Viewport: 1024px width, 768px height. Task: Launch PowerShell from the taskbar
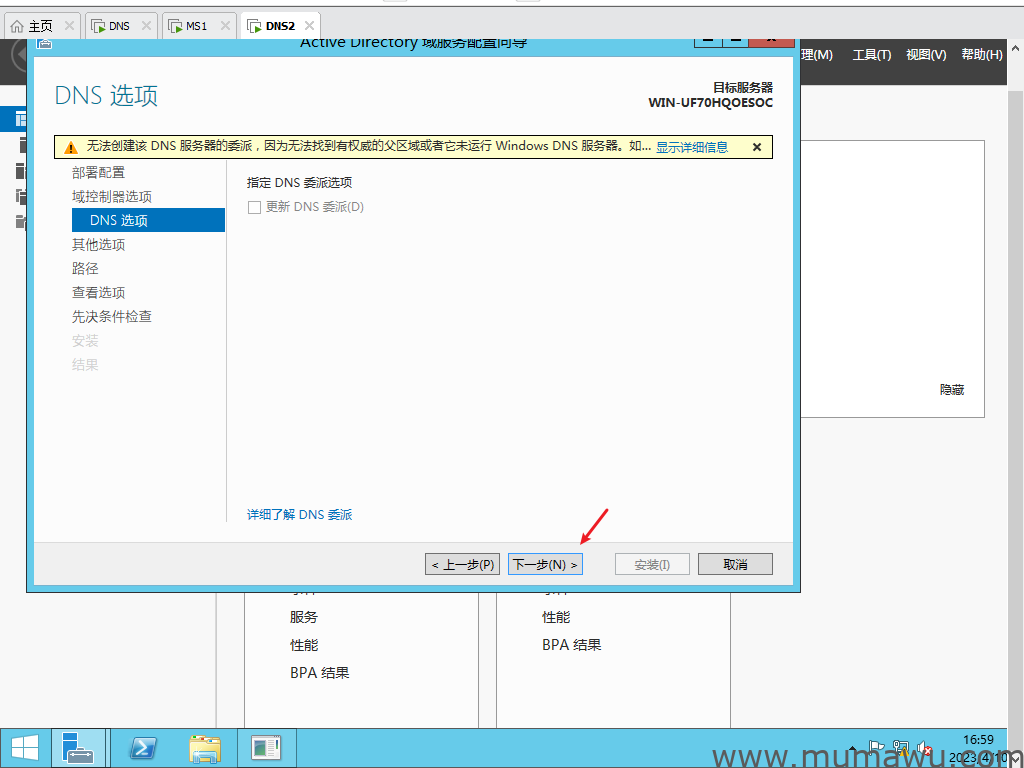[x=143, y=747]
